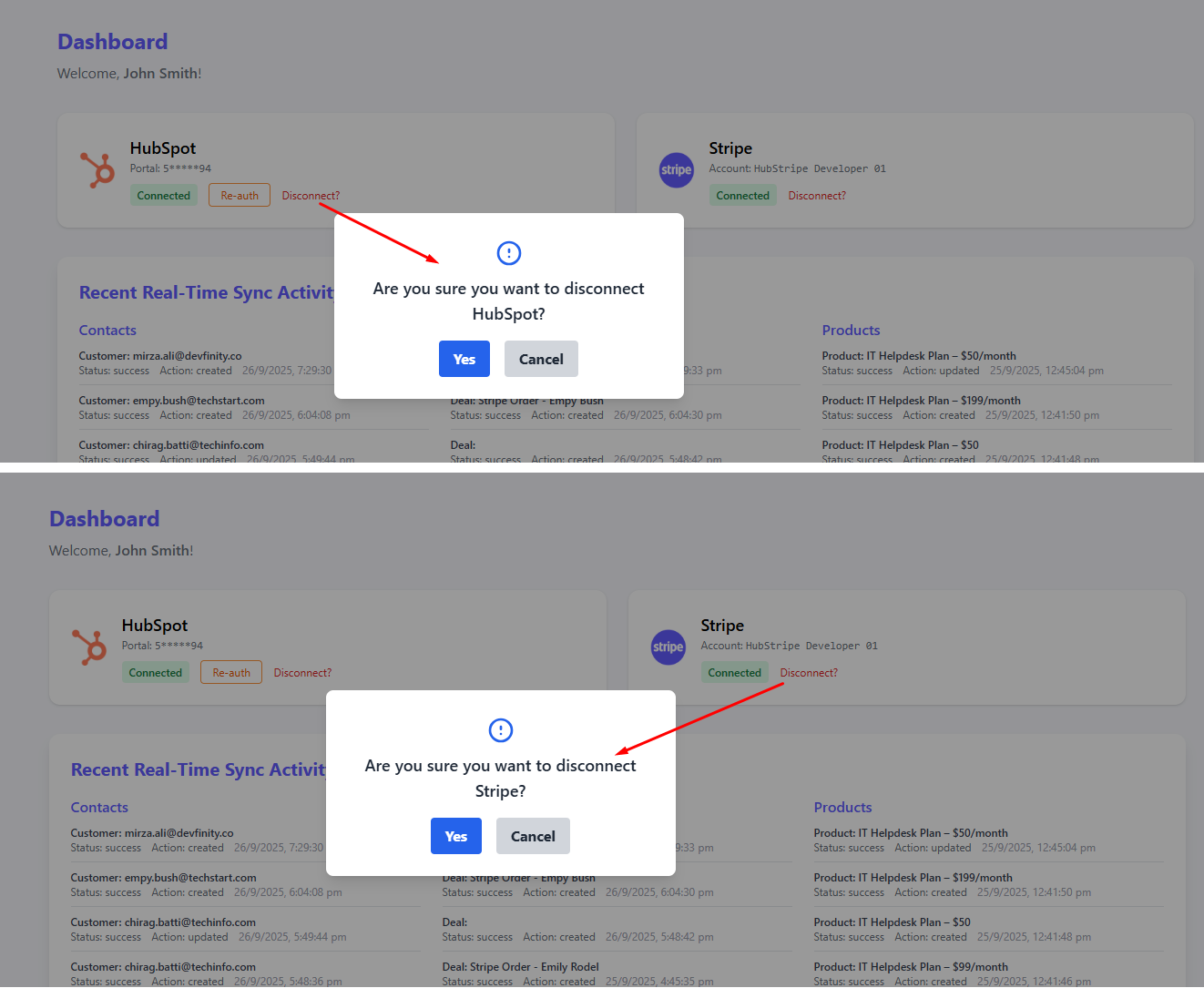
Task: Click 'Portal: 5*****94' on the Stripe dialog's dashboard
Action: point(162,646)
